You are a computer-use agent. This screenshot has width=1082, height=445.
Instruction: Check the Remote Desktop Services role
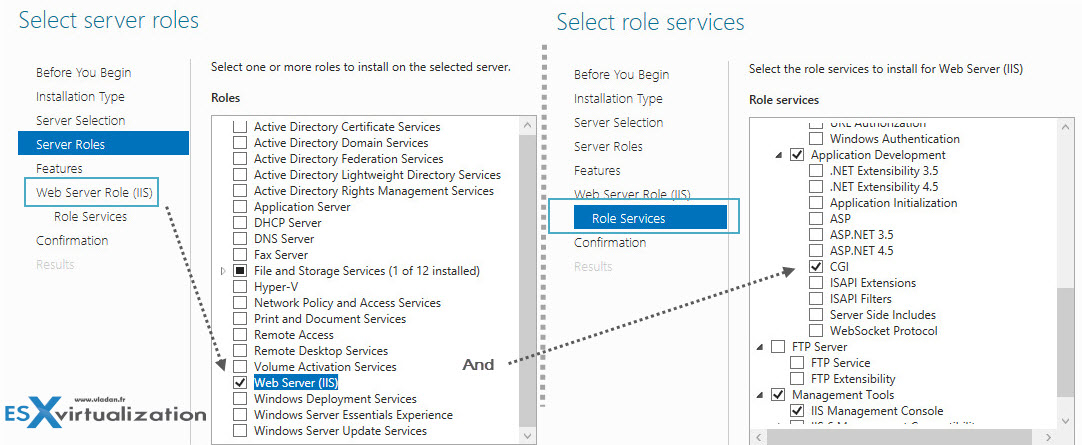point(239,350)
